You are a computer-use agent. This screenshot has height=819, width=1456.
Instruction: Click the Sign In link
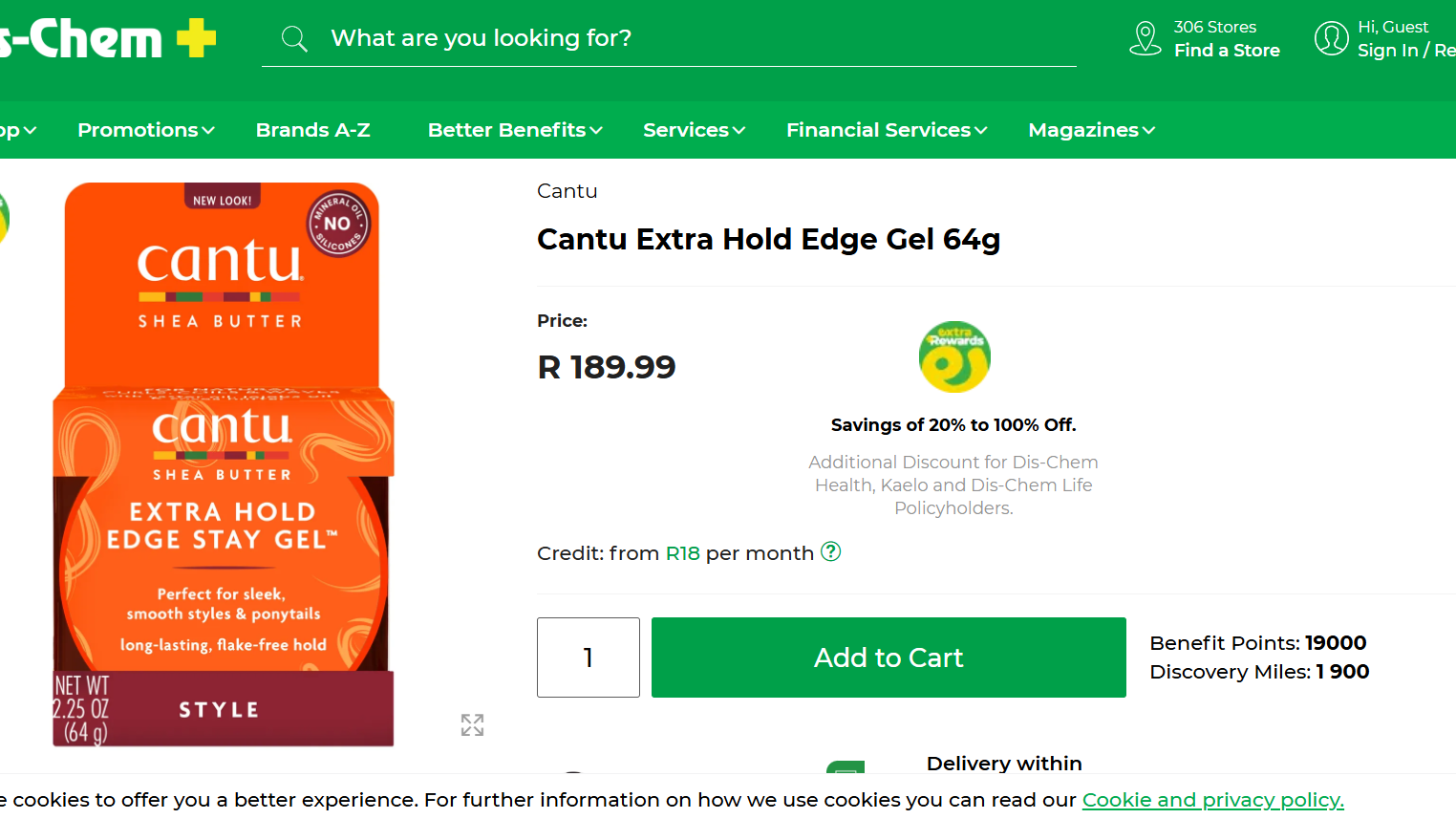[1387, 51]
